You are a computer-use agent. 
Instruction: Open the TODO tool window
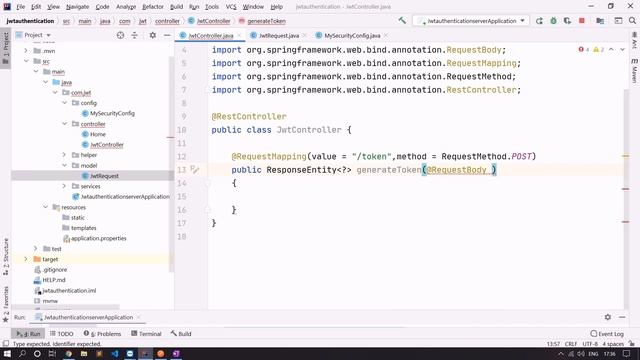tap(62, 333)
